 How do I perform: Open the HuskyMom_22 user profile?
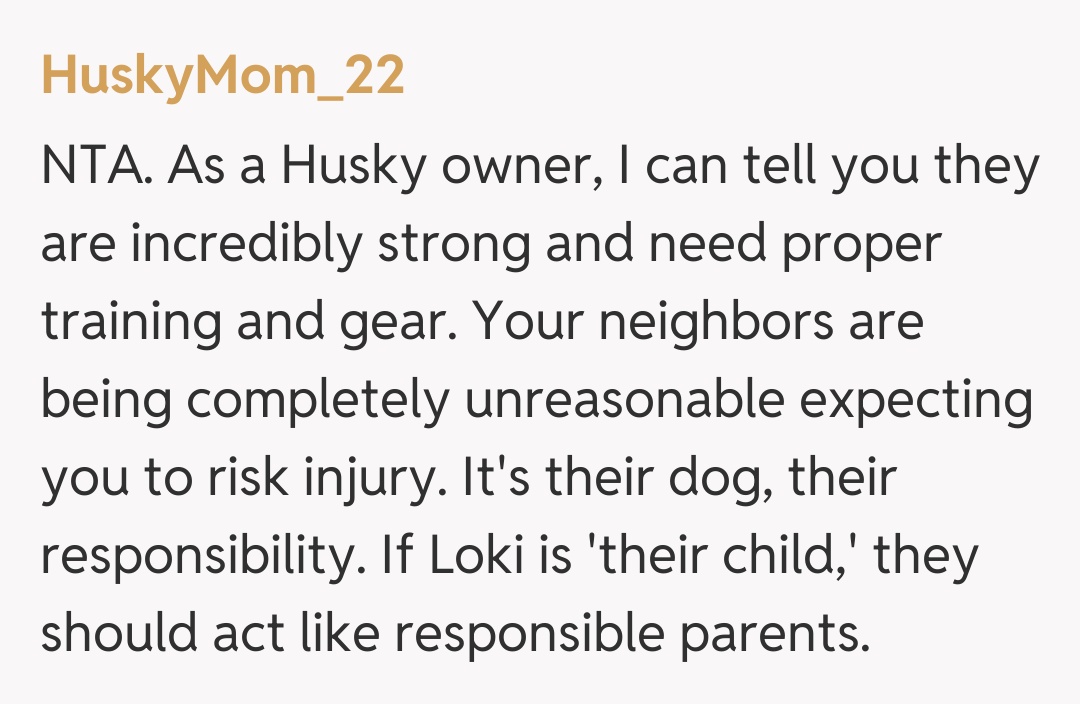[x=223, y=78]
